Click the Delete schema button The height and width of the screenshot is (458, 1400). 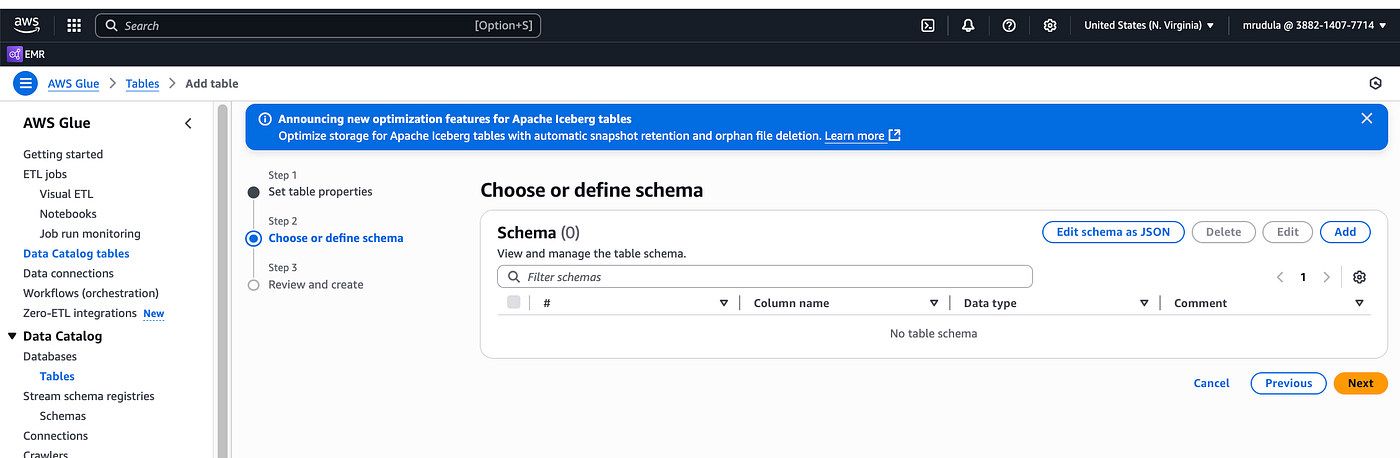pyautogui.click(x=1223, y=232)
